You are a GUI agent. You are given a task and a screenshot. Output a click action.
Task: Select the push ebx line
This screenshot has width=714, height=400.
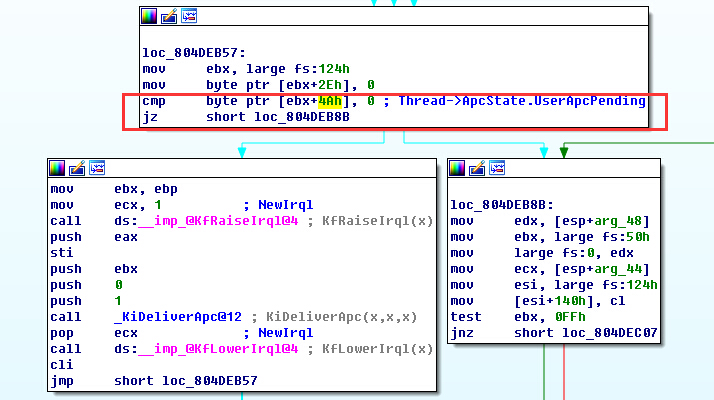(x=94, y=269)
